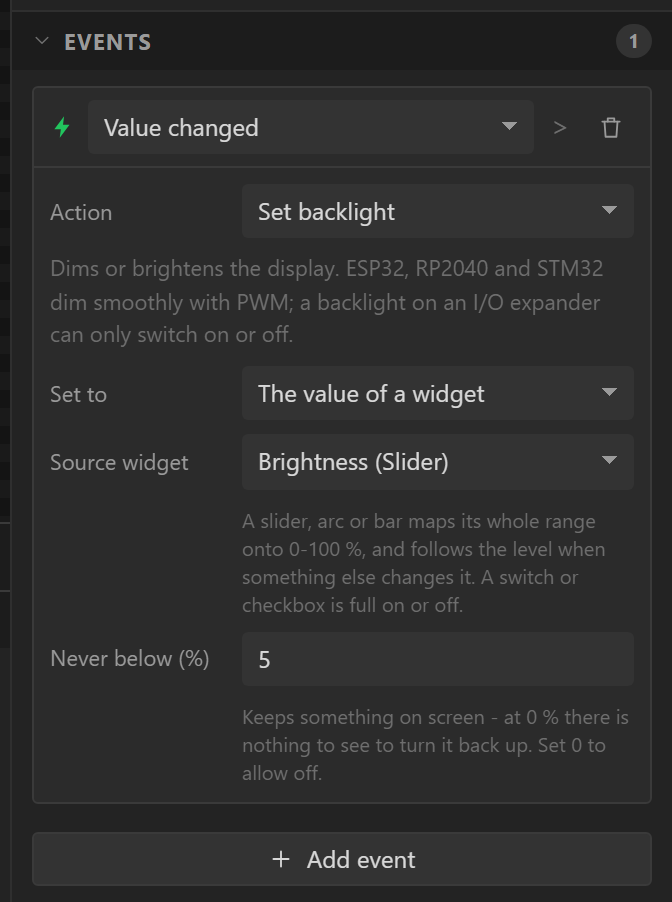Click the Action label
The image size is (672, 902).
81,212
